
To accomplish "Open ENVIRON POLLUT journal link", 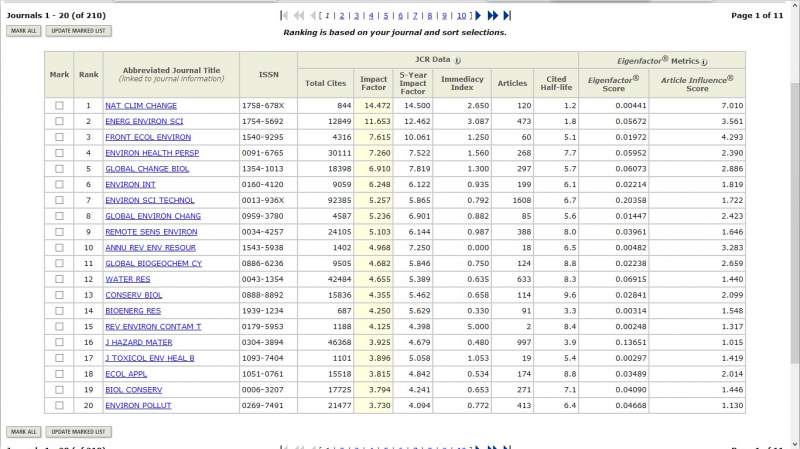I will point(138,406).
